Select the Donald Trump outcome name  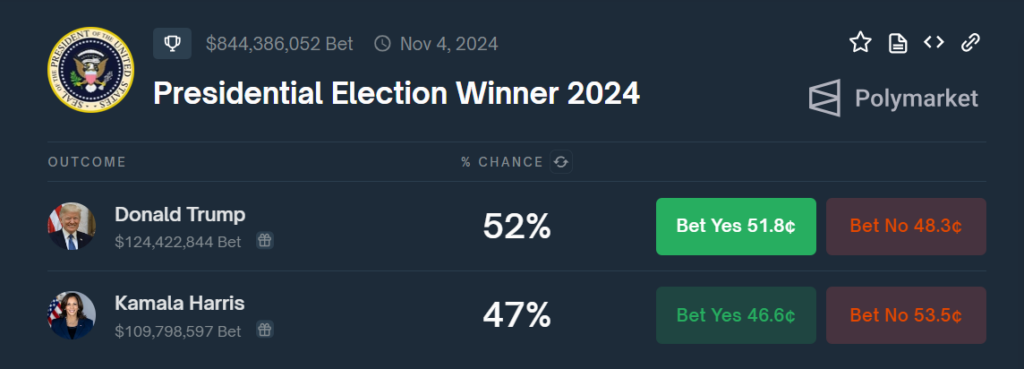pyautogui.click(x=180, y=214)
